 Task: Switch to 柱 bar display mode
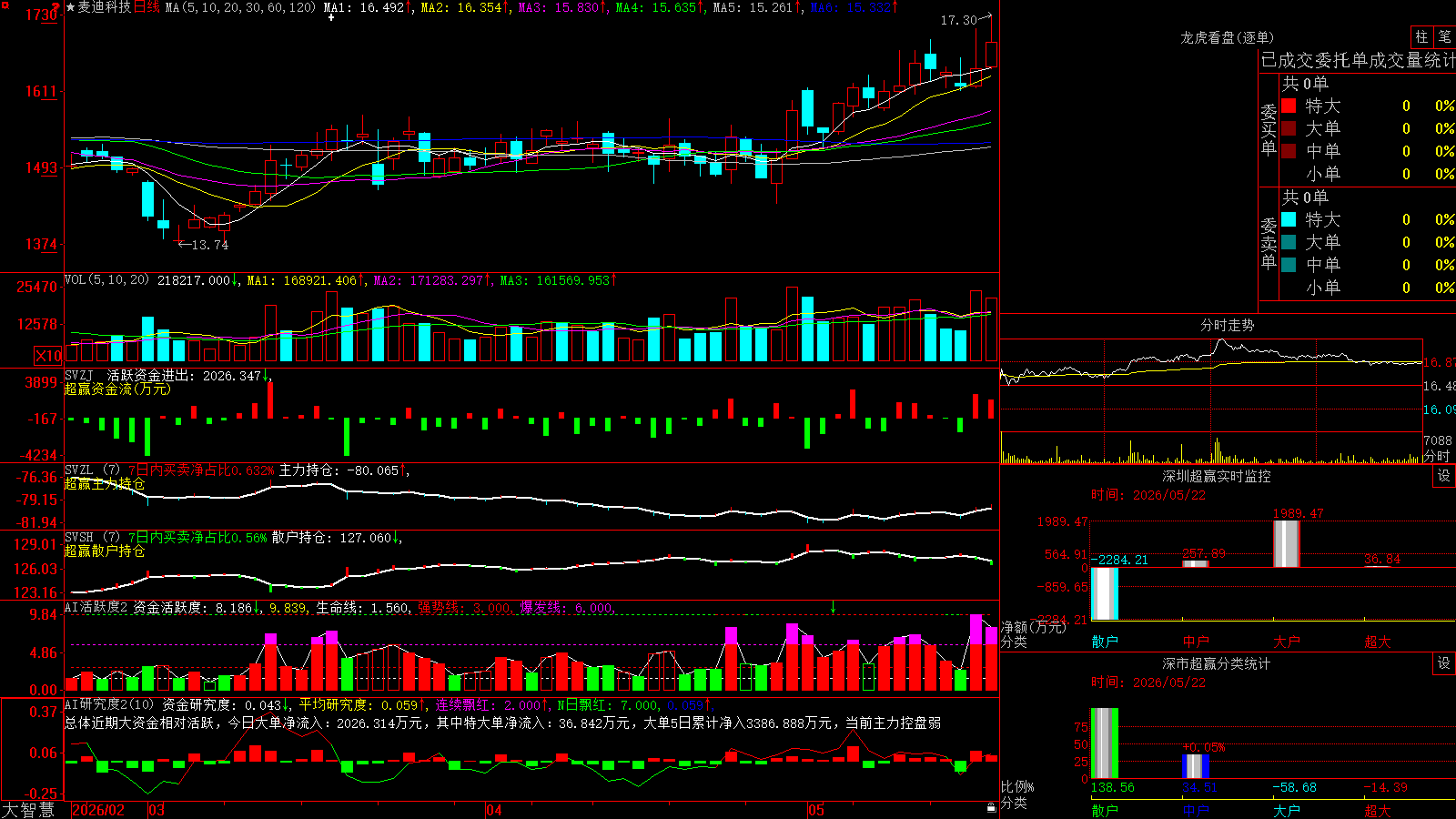1421,37
